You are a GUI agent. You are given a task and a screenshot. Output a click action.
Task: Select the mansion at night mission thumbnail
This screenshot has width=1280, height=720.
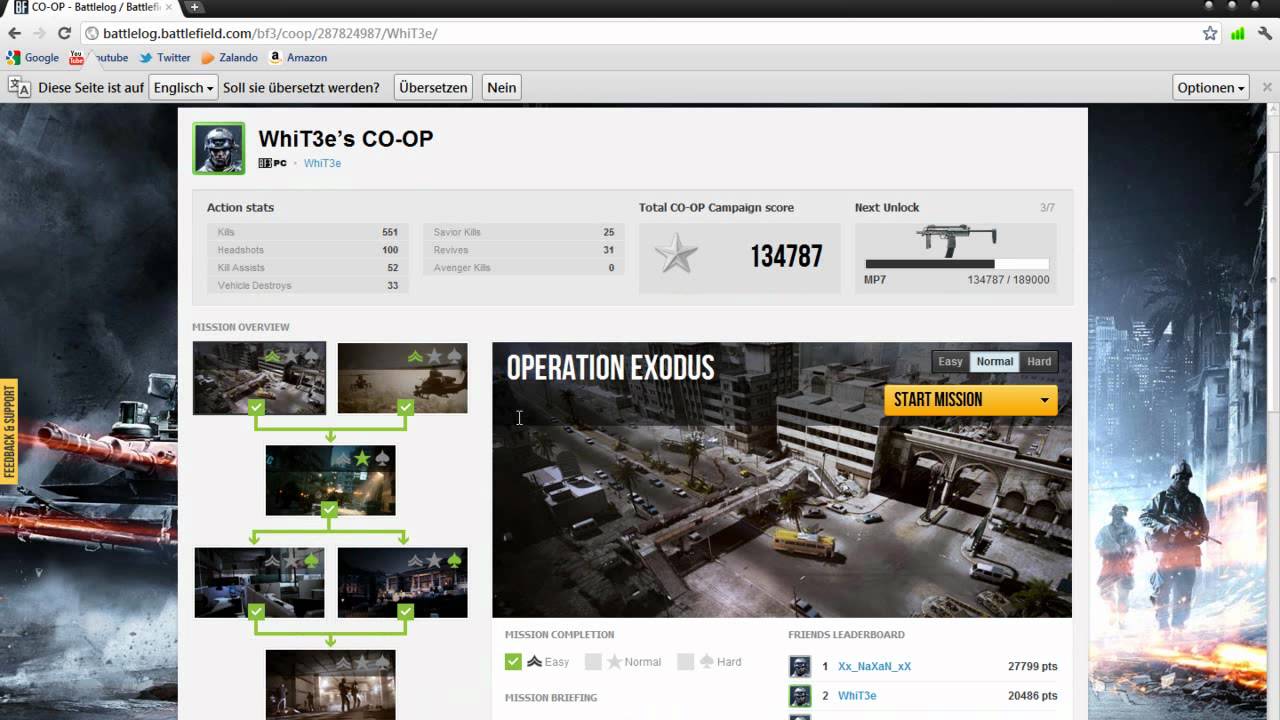click(402, 582)
